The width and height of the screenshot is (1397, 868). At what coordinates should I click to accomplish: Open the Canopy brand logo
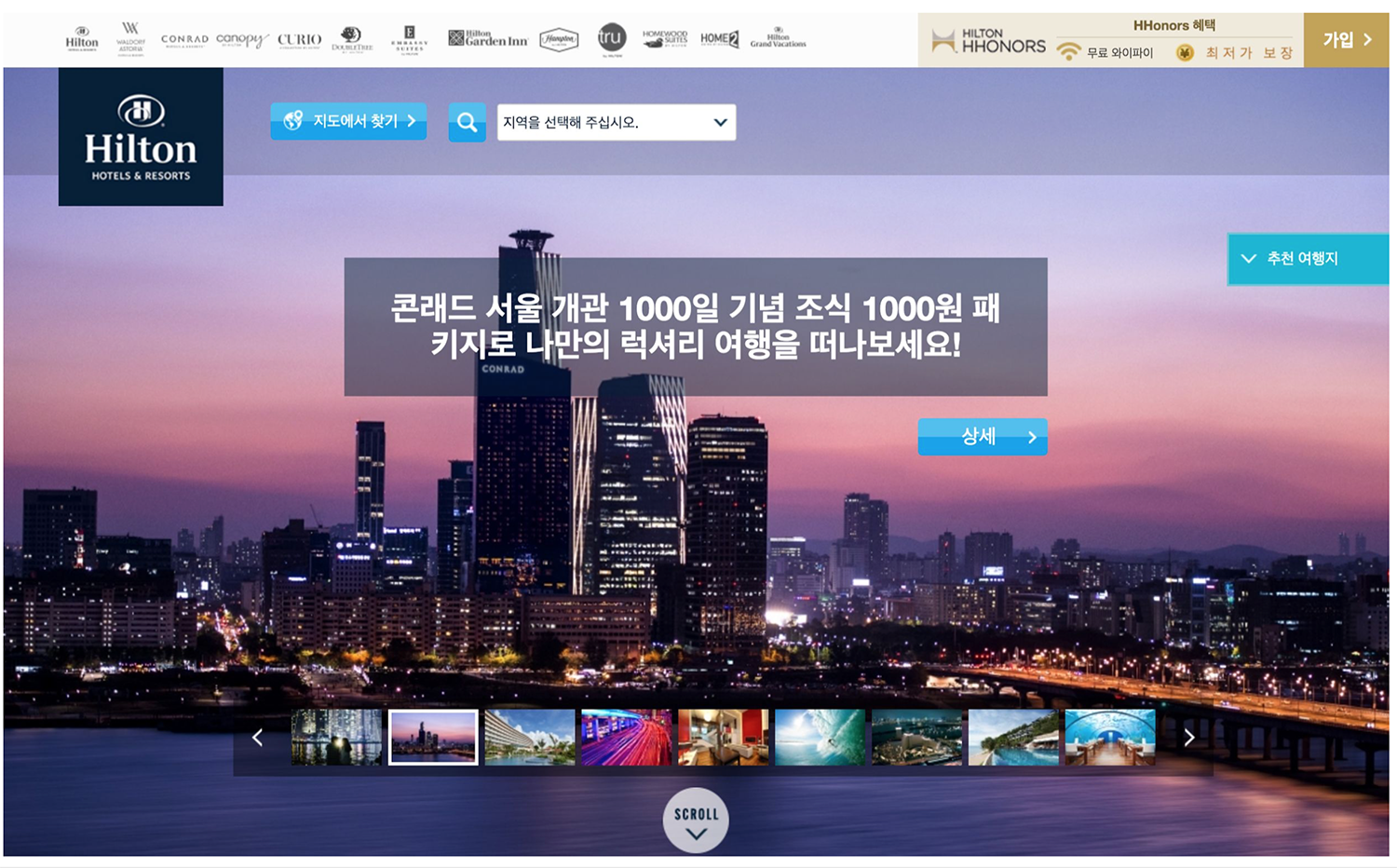[242, 40]
